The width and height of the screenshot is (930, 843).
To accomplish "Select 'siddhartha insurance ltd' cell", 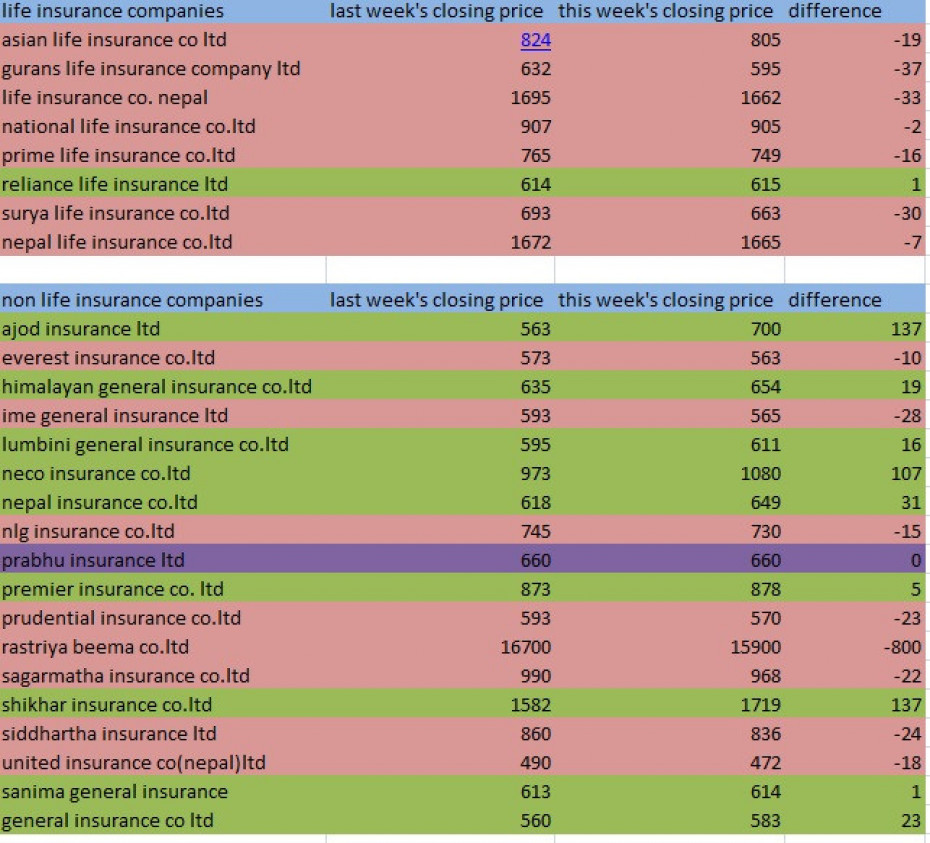I will [x=163, y=734].
